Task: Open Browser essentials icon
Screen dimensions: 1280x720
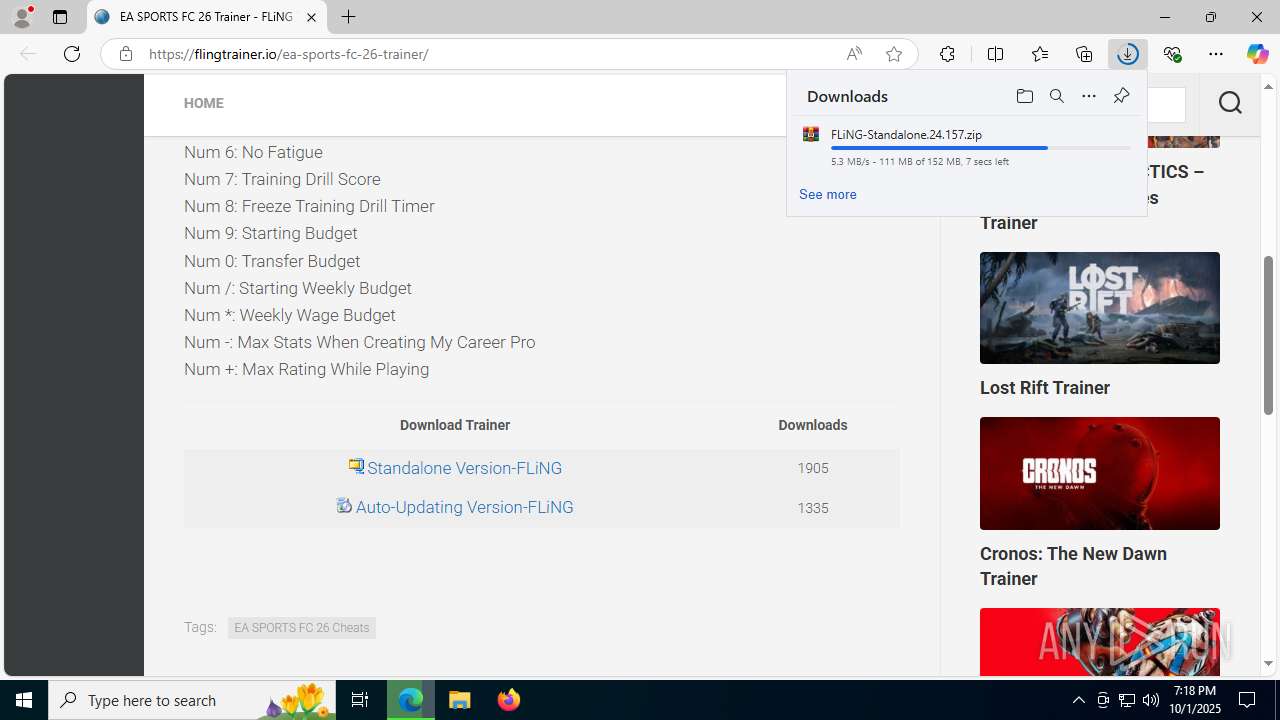Action: (x=1172, y=54)
